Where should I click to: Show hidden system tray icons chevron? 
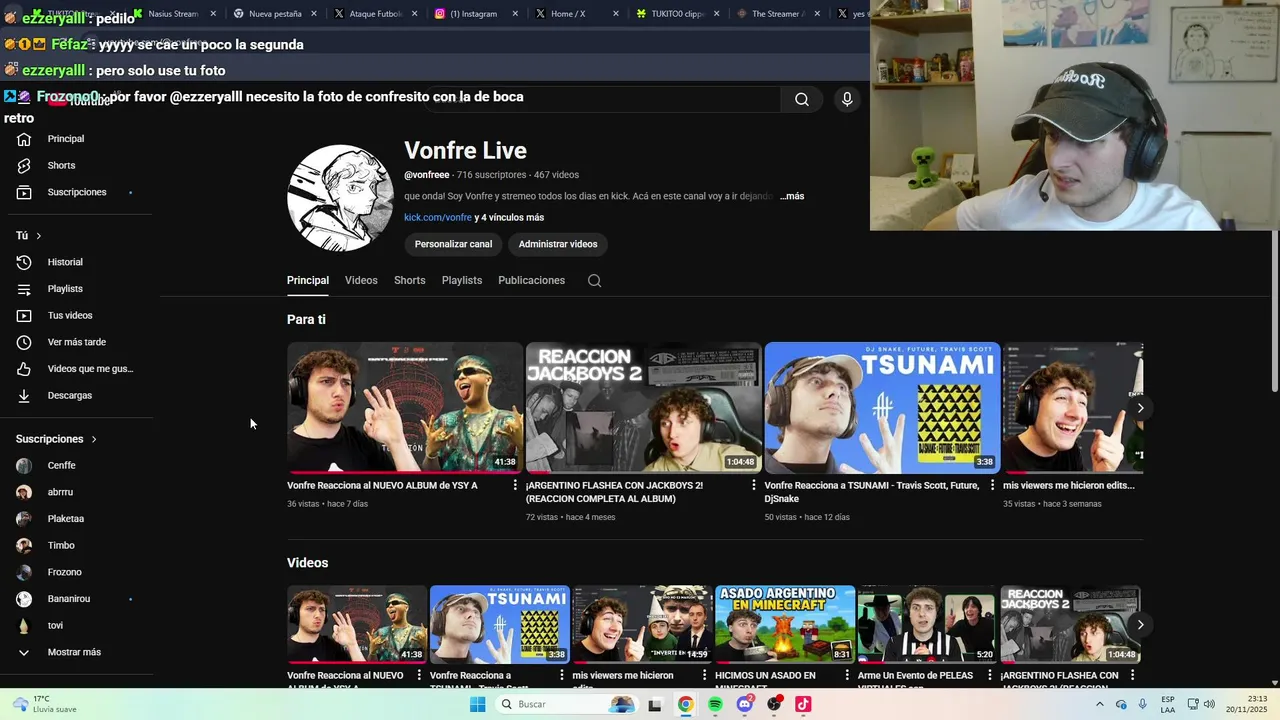point(1099,704)
